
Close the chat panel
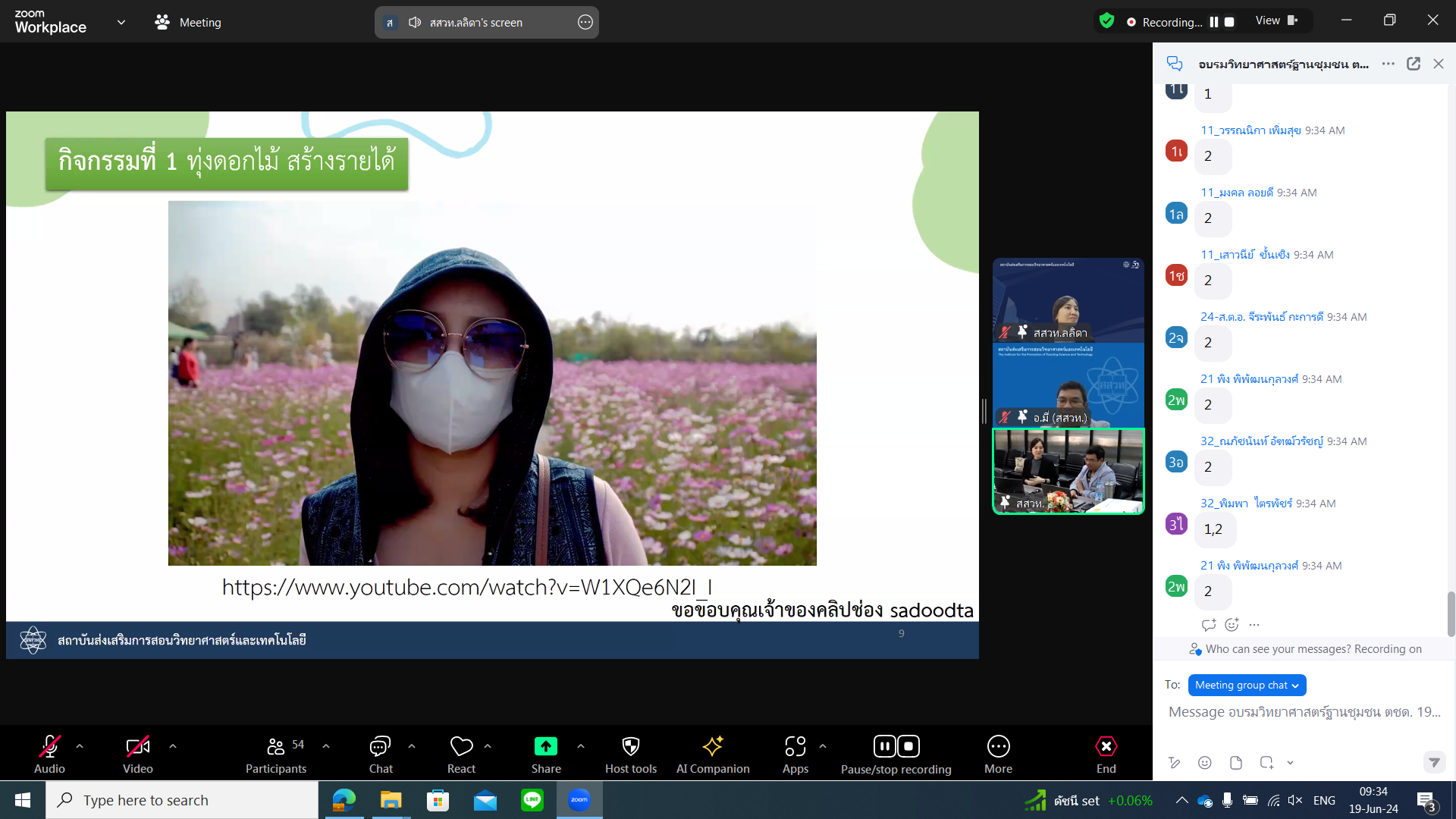[x=1439, y=64]
